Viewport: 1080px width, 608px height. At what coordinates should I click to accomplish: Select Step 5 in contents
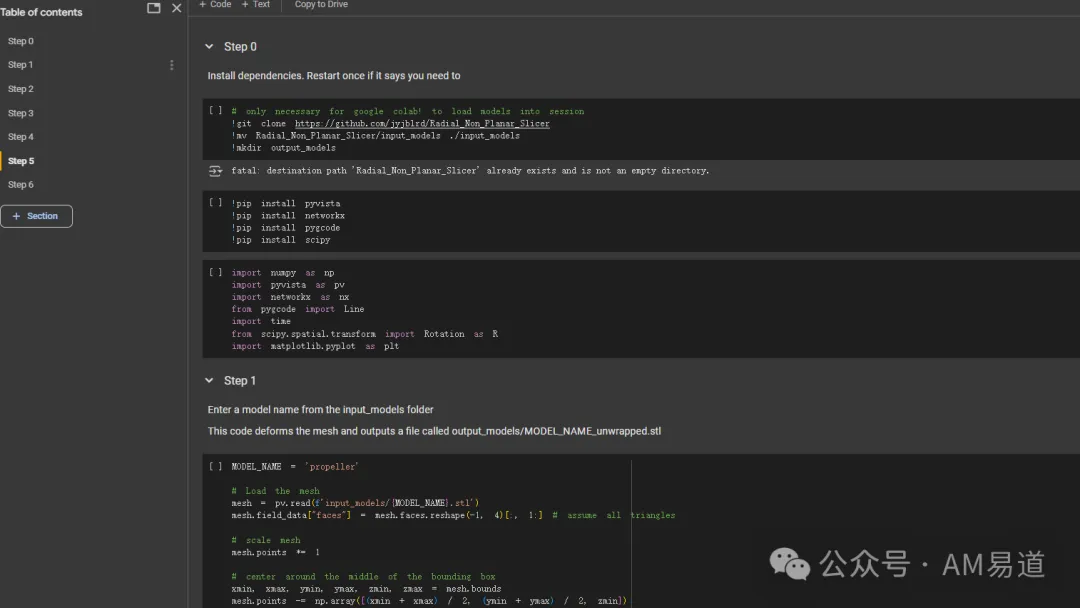(21, 161)
